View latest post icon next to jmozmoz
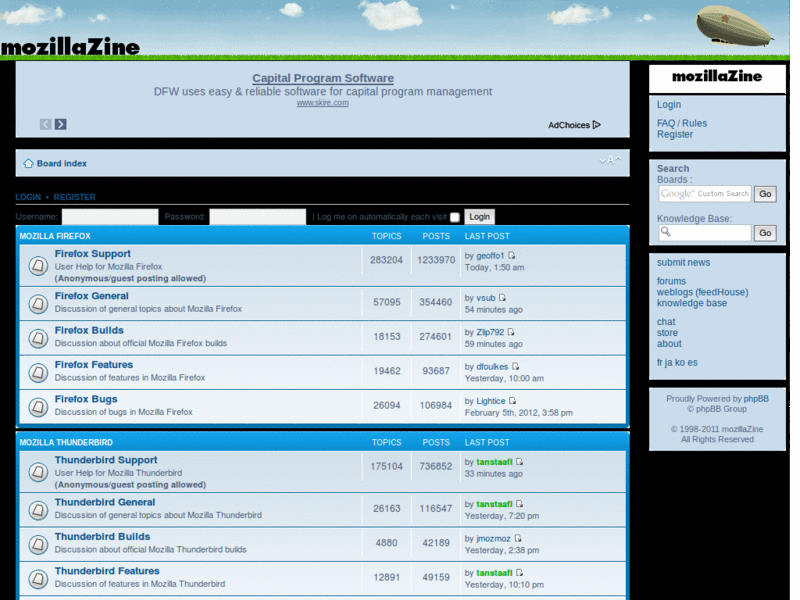 tap(518, 538)
